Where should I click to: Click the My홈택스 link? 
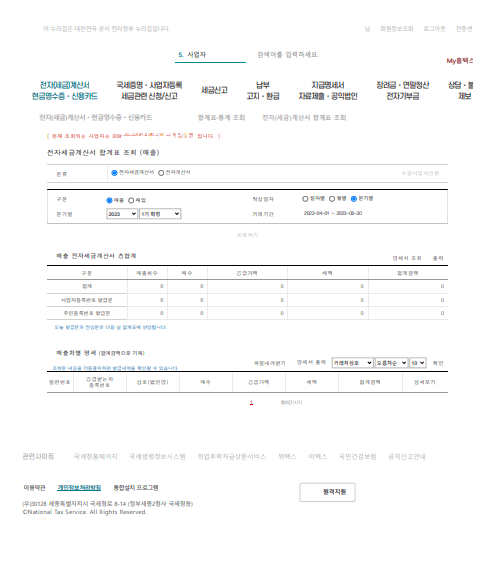pos(460,61)
